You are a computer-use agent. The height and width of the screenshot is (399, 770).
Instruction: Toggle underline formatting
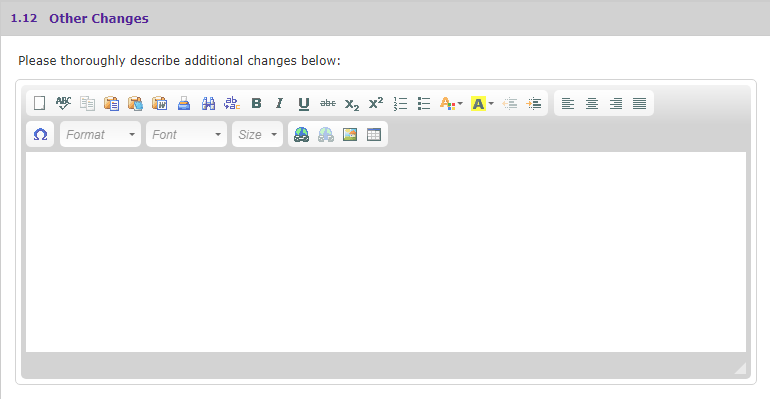[303, 104]
